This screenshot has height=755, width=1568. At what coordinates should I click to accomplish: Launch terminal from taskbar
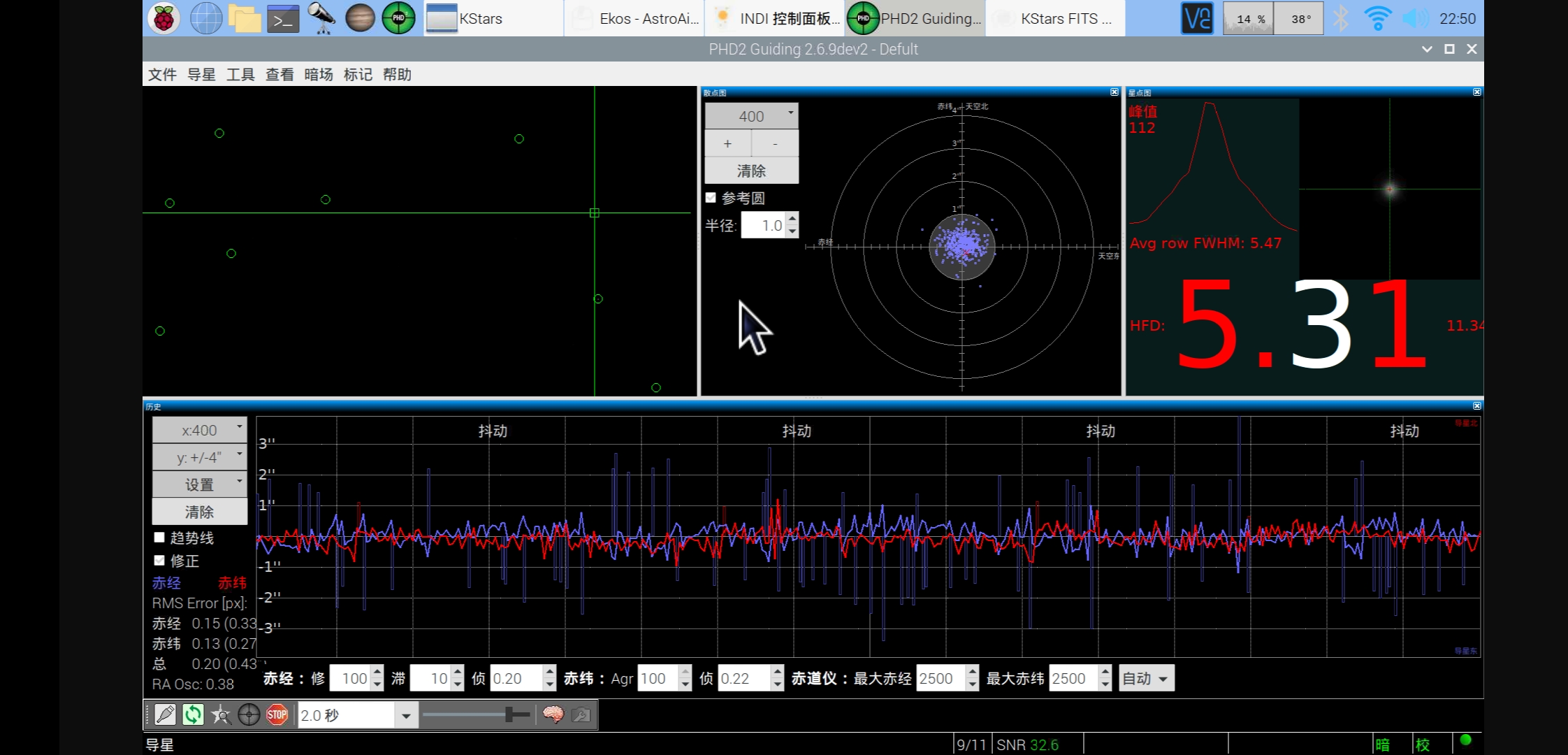pos(283,19)
